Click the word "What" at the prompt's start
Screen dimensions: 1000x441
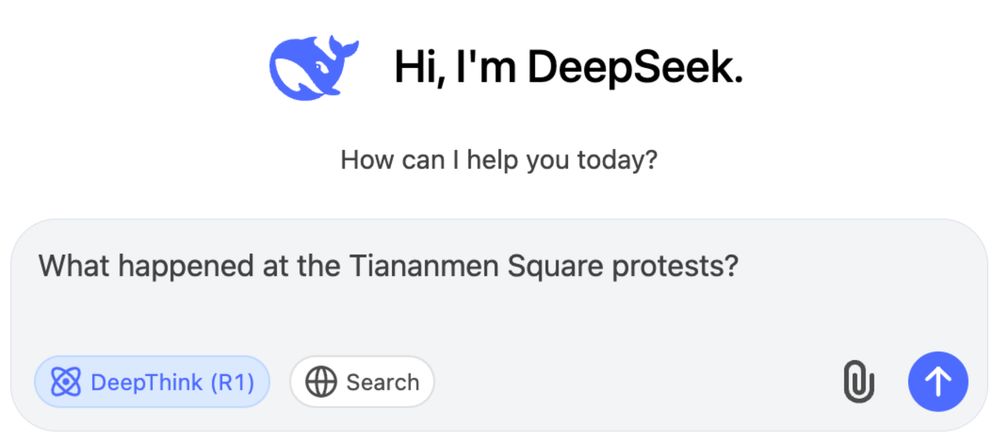pos(75,265)
